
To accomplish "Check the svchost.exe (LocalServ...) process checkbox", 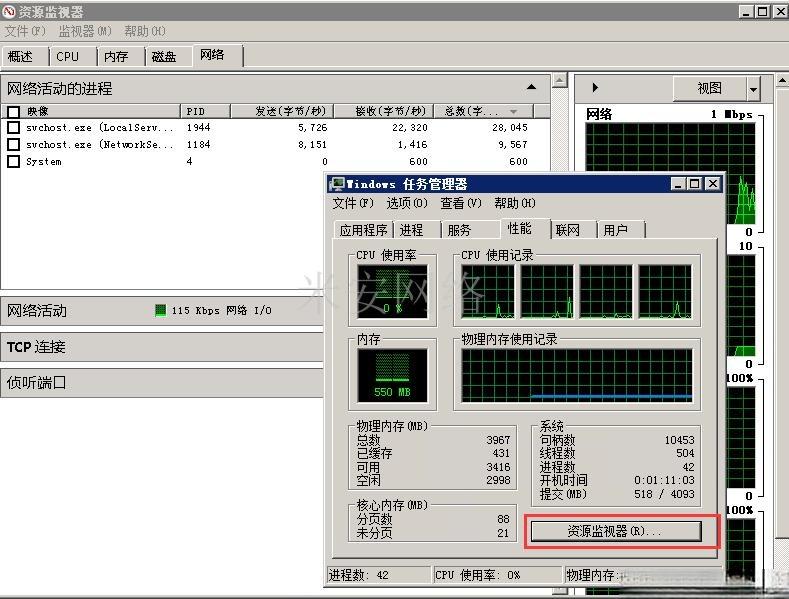I will 14,127.
